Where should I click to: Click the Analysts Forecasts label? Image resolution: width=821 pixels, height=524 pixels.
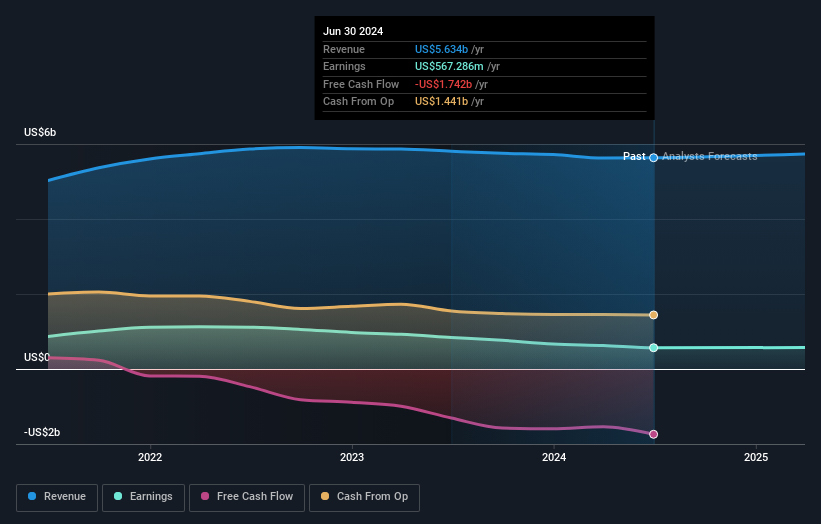coord(709,156)
